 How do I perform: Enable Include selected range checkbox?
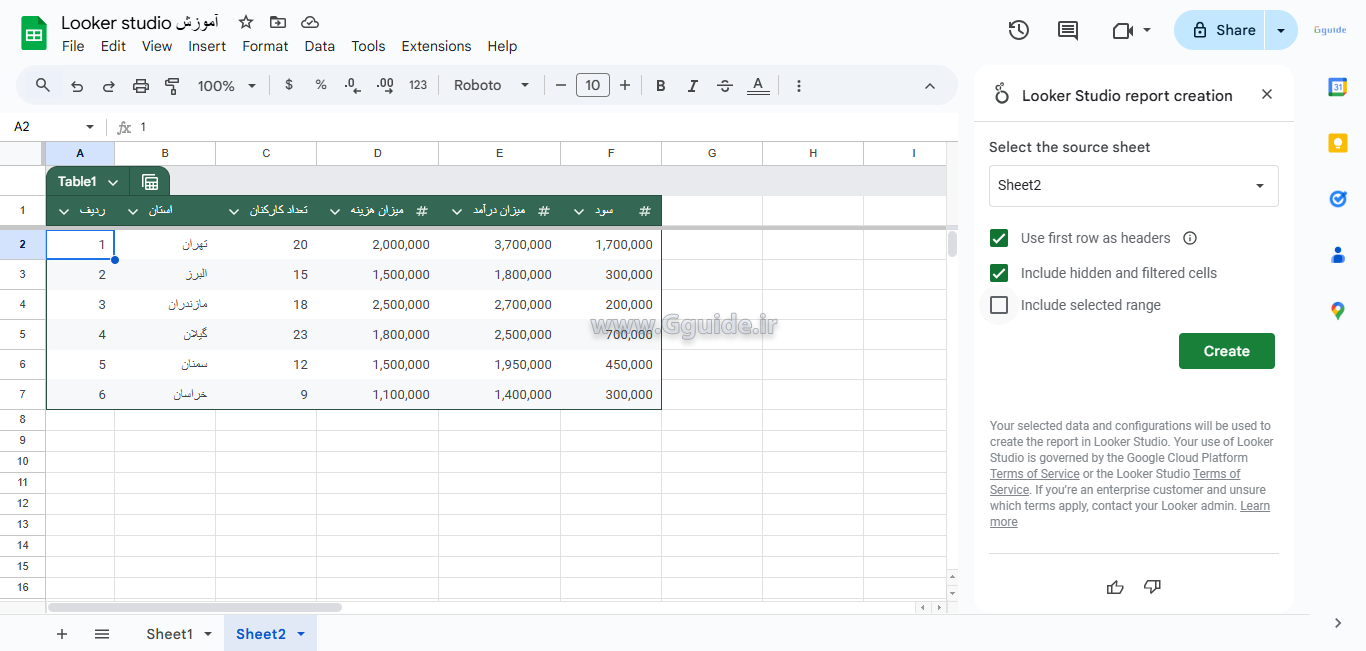998,305
